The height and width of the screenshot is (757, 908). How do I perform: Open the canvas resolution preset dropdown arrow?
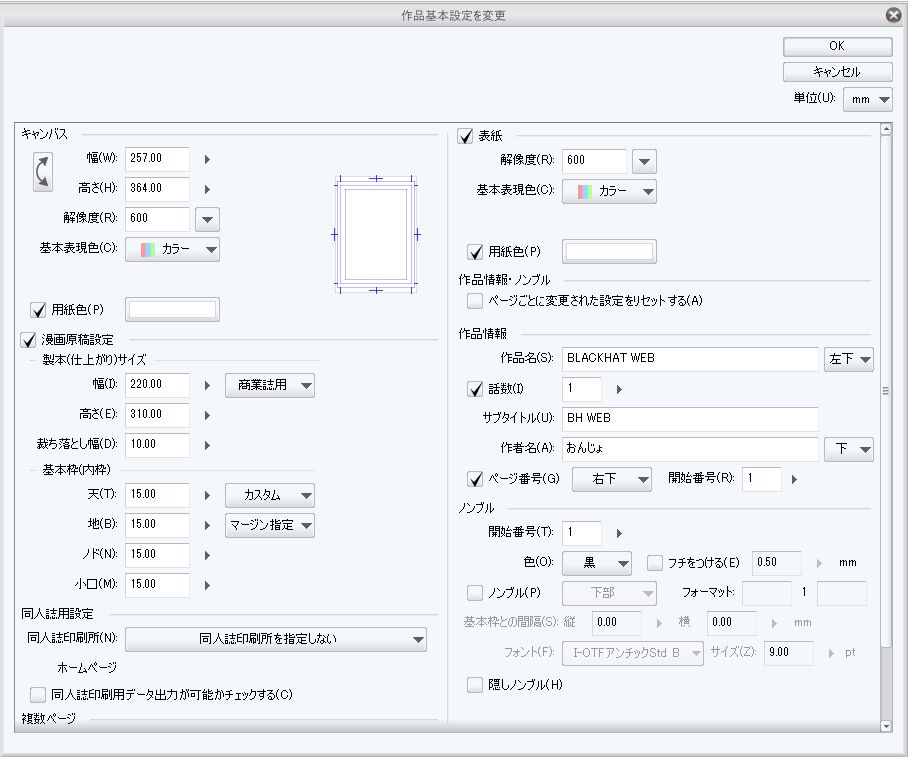(208, 219)
